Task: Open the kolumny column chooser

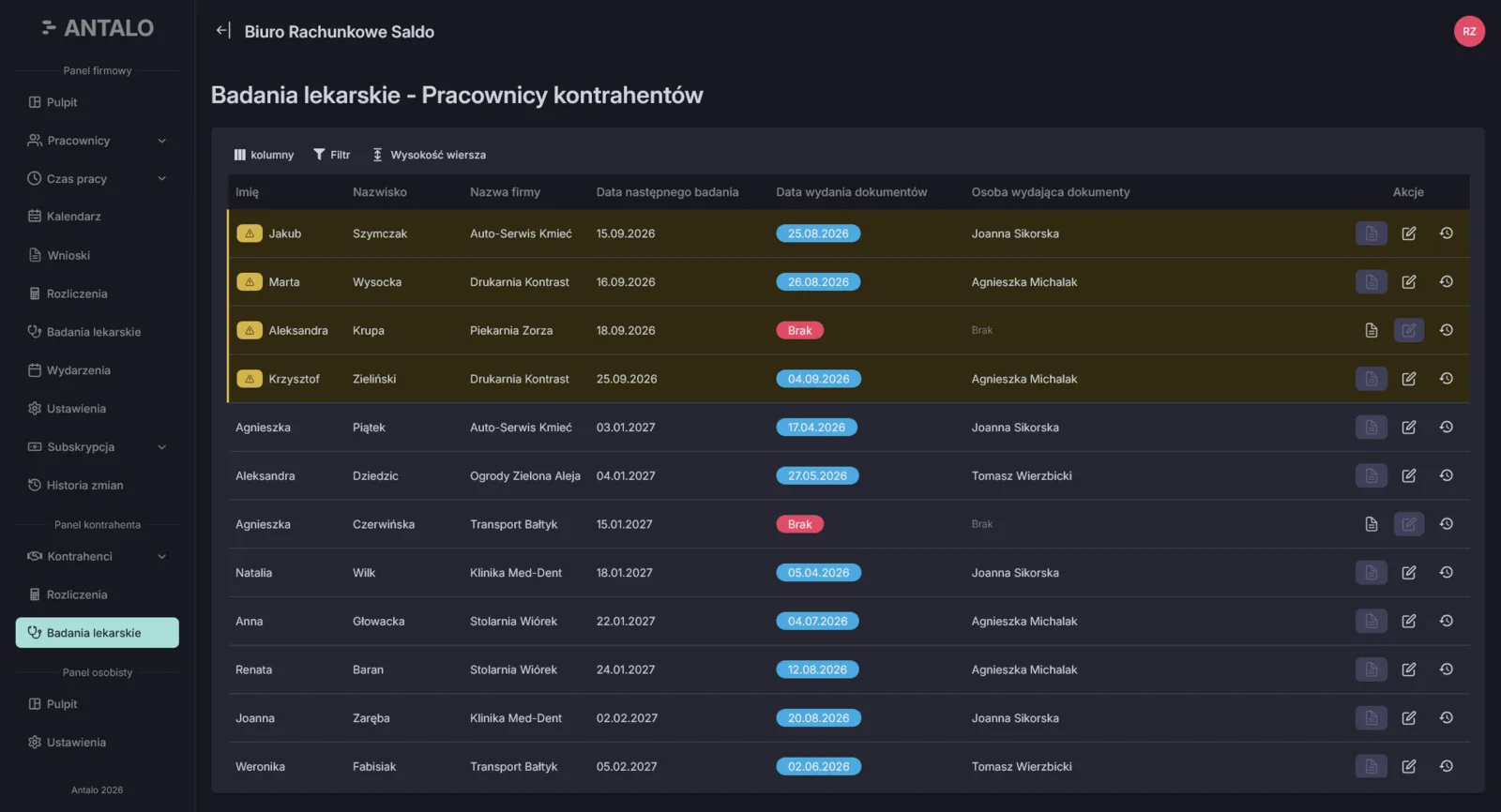Action: 264,155
